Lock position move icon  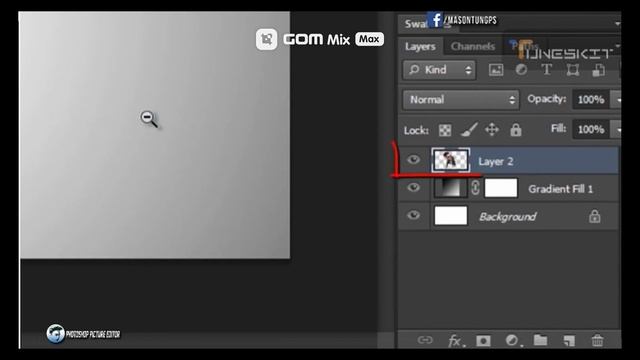click(492, 130)
